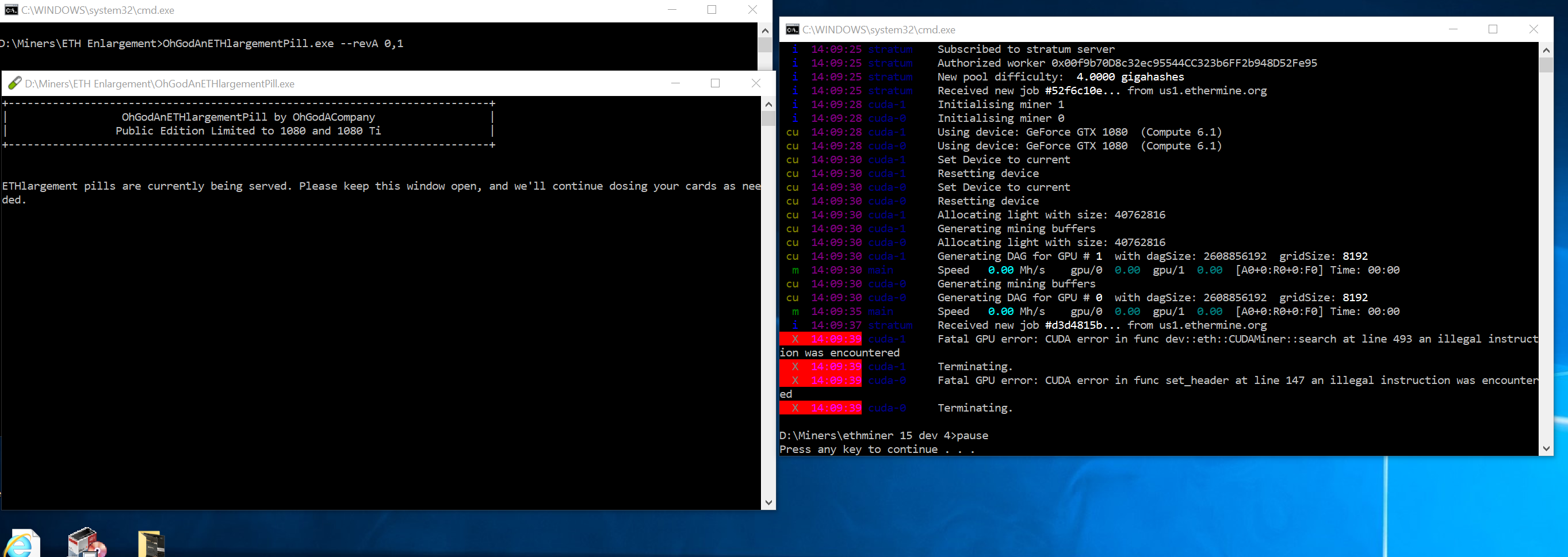This screenshot has width=1568, height=557.
Task: Open the Internet Explorer file icon on desktop
Action: point(22,543)
